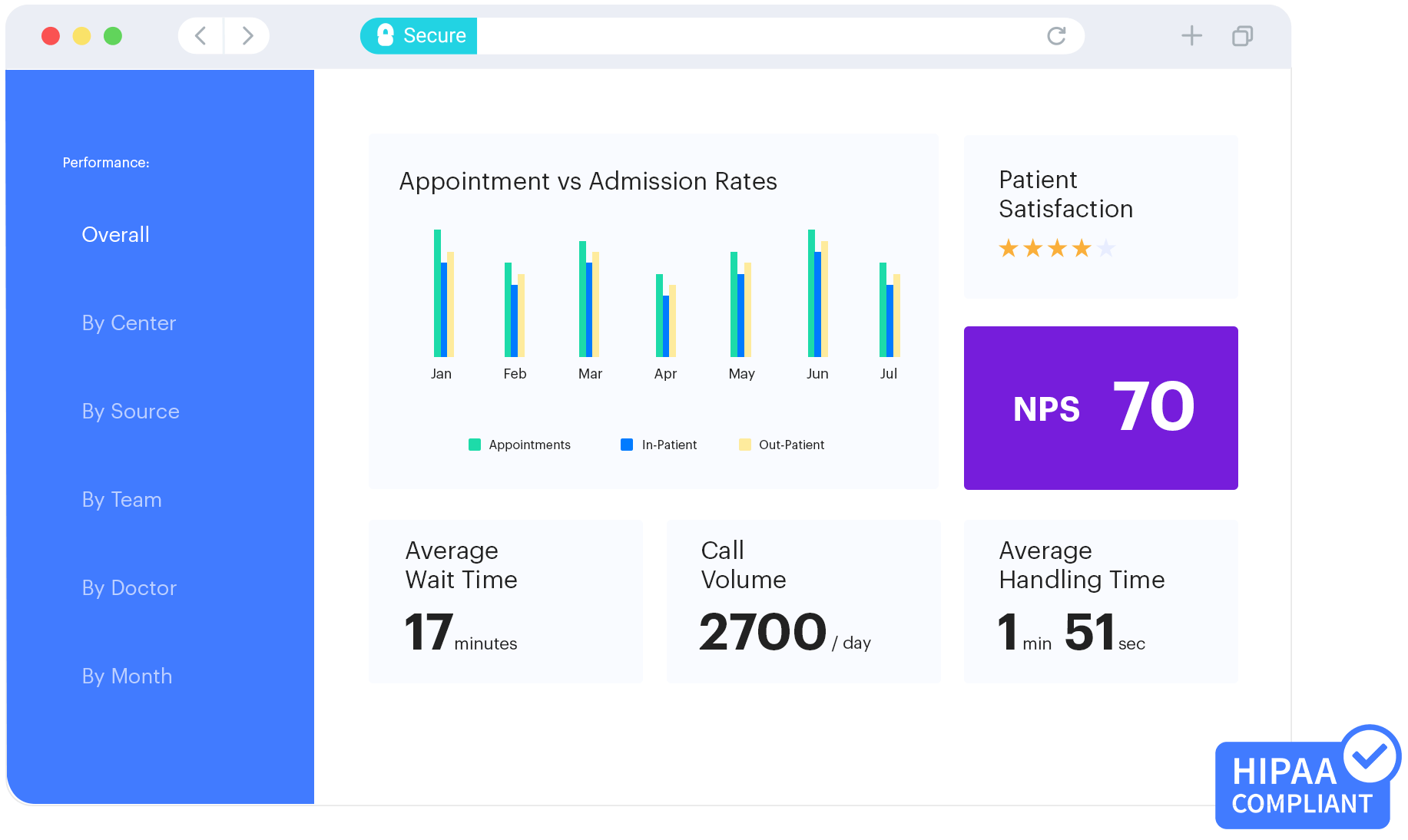Click the page refresh icon

(x=1058, y=36)
